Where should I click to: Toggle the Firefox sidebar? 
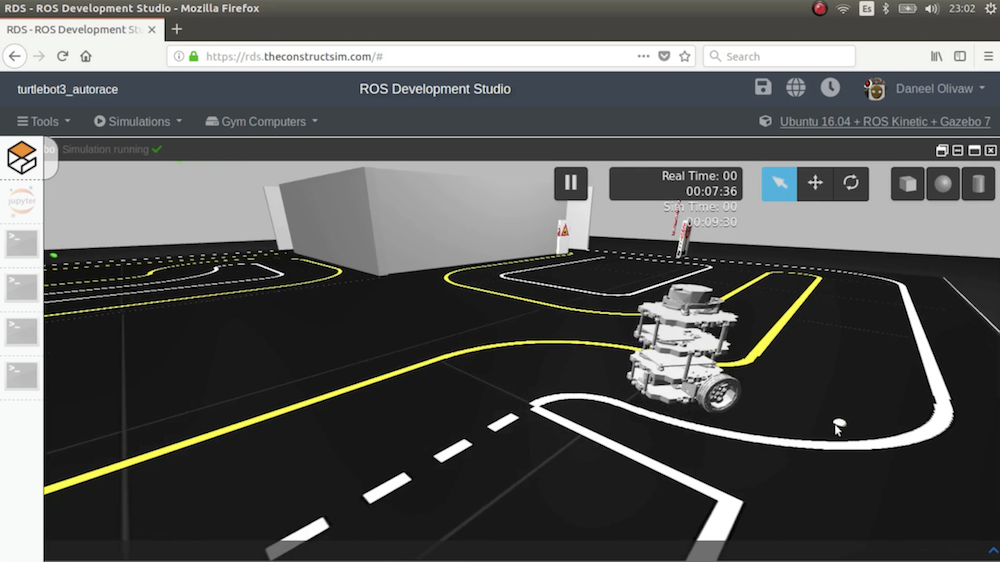[x=960, y=56]
